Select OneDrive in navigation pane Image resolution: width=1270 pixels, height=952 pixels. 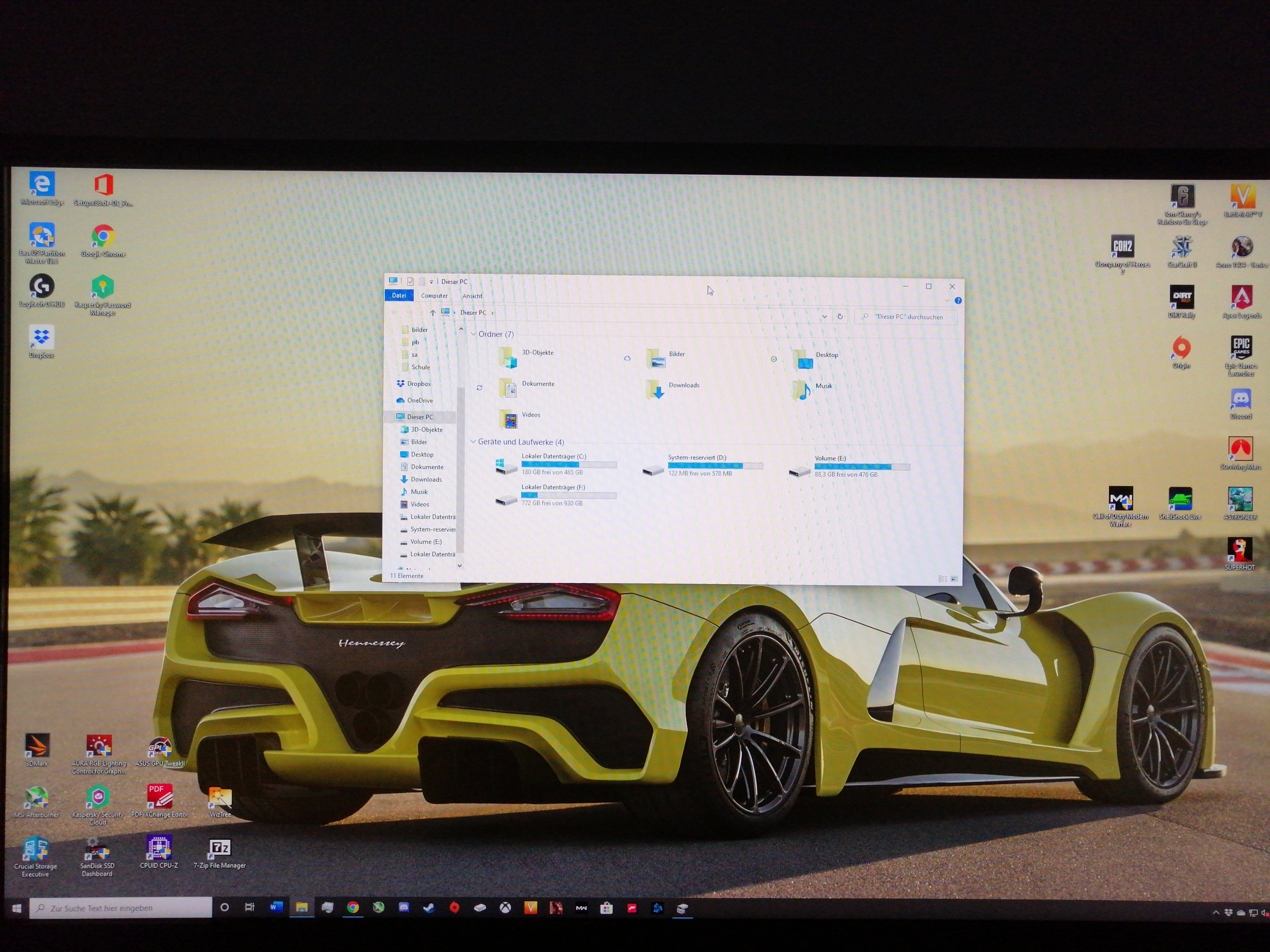pyautogui.click(x=420, y=401)
